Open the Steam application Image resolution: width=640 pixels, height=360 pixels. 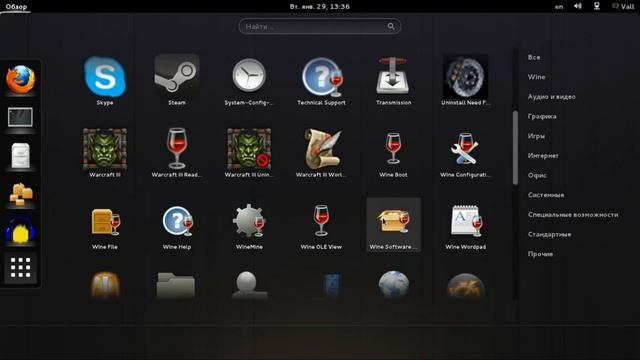pyautogui.click(x=177, y=80)
